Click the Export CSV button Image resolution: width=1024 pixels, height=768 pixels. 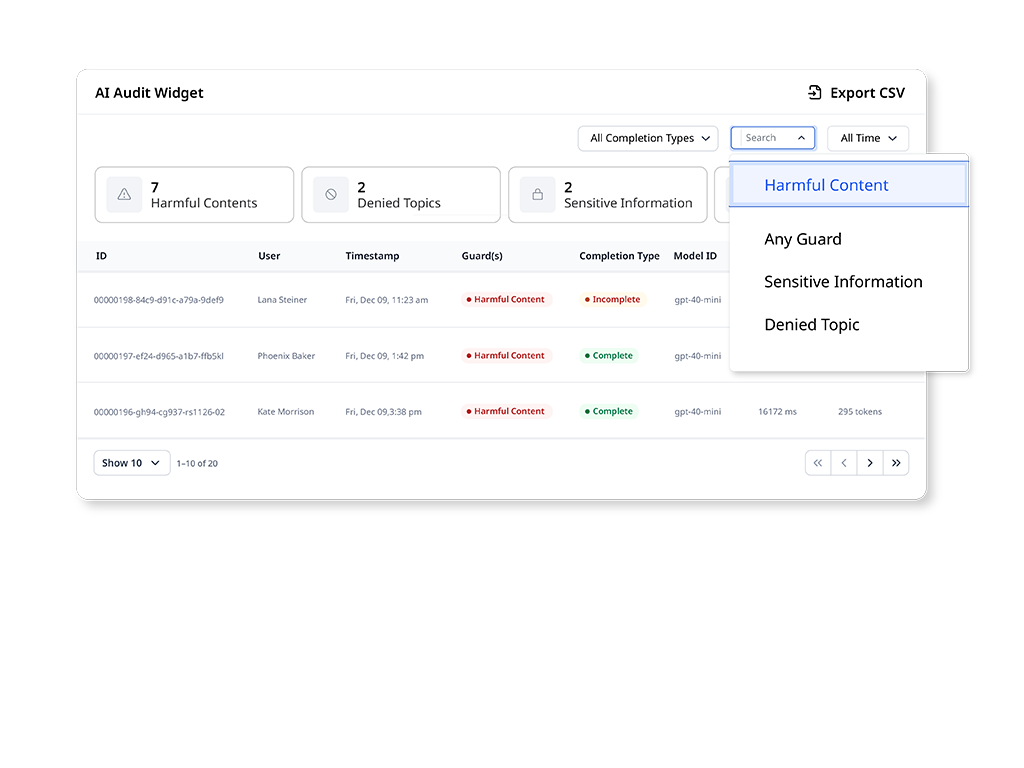click(x=856, y=93)
